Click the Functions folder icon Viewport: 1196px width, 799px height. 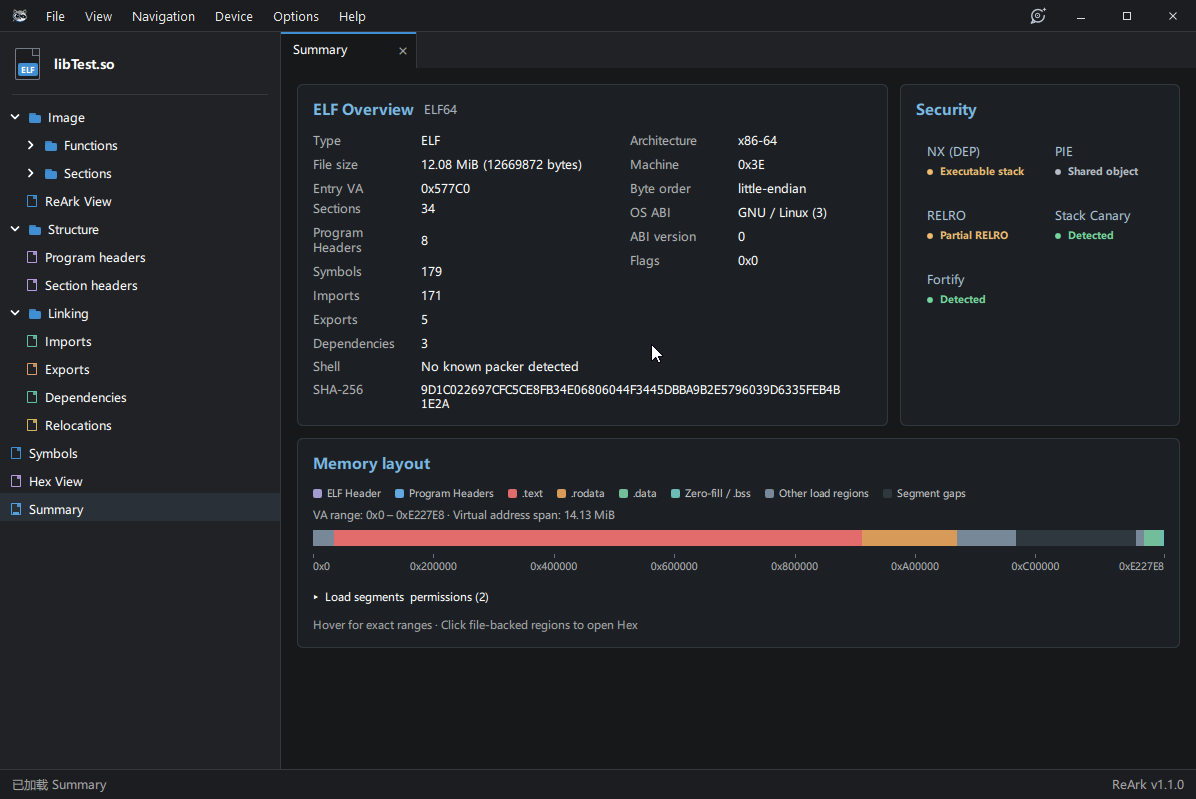coord(51,146)
